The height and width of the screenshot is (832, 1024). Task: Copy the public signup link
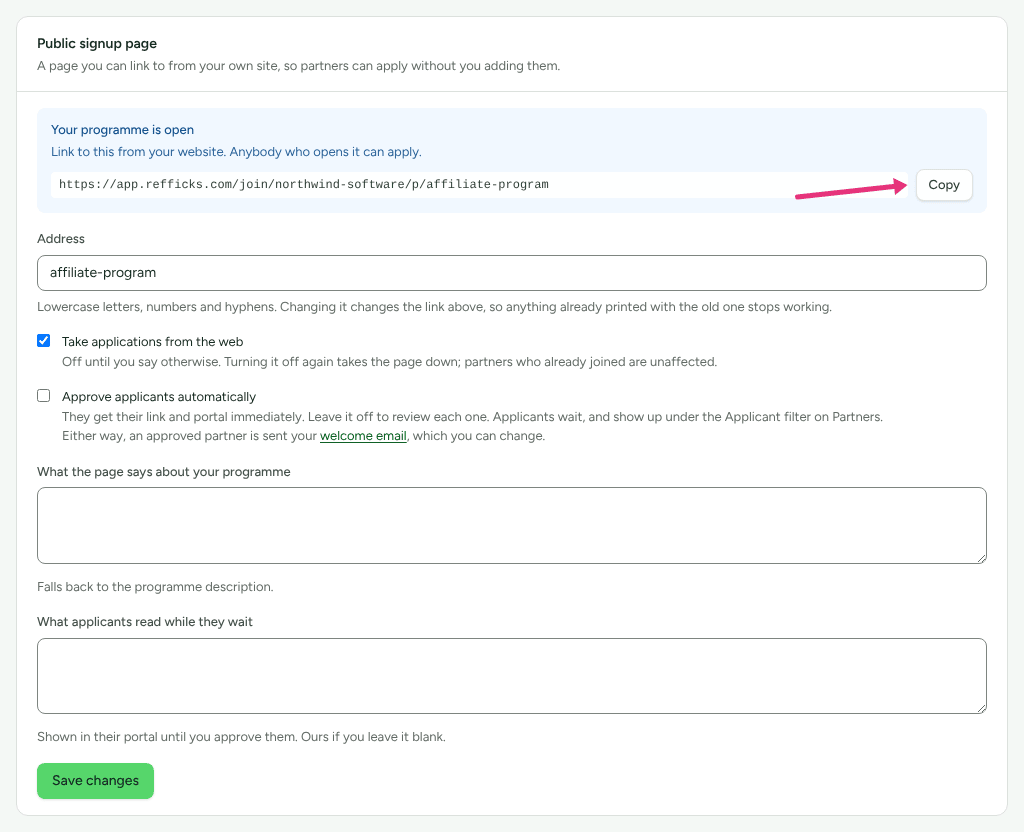(x=944, y=185)
